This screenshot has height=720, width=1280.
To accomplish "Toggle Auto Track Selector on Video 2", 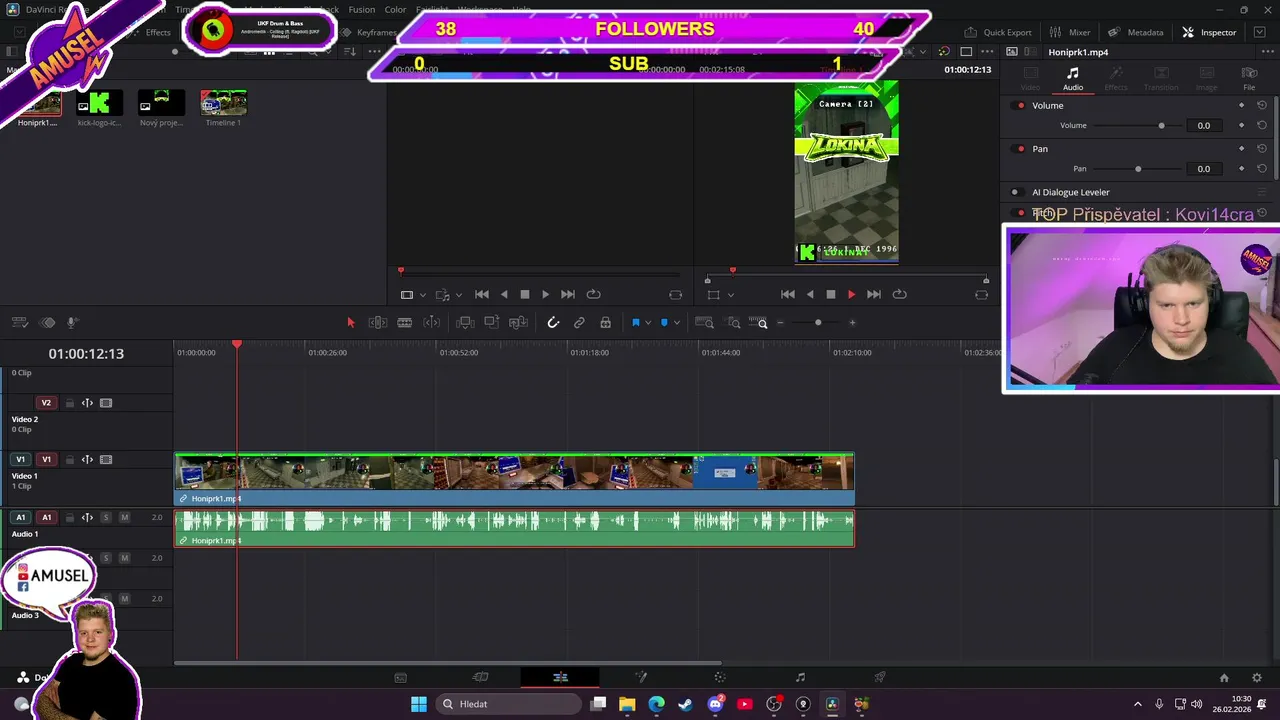I will pos(87,403).
